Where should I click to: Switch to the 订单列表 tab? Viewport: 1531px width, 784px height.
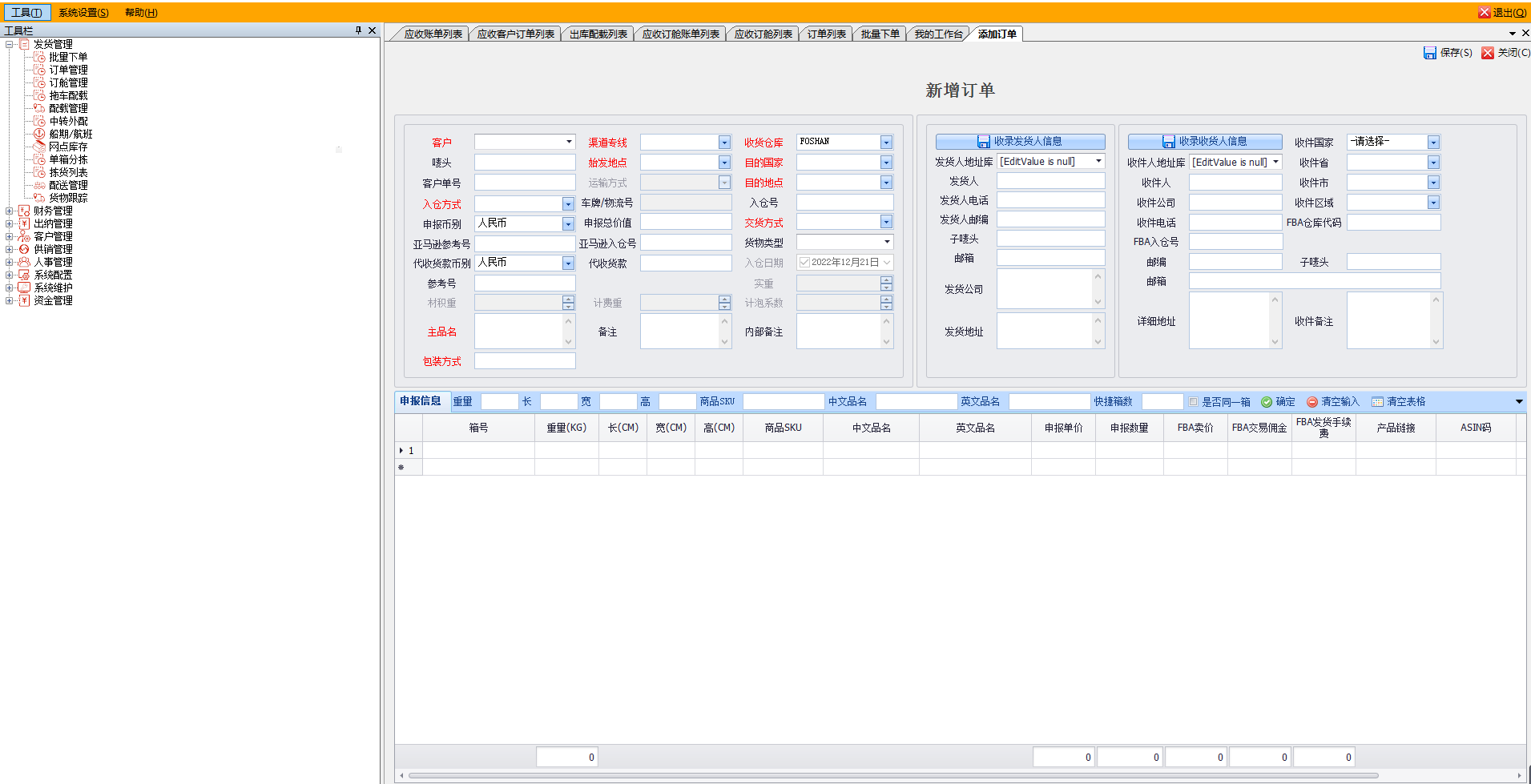[826, 34]
